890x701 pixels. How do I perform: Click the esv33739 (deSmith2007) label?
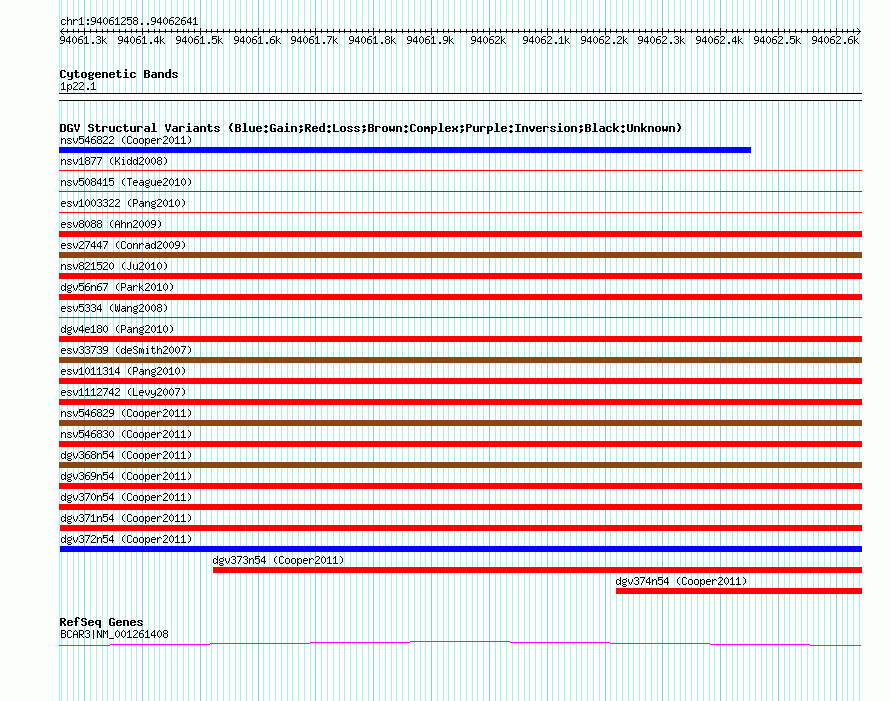[126, 350]
